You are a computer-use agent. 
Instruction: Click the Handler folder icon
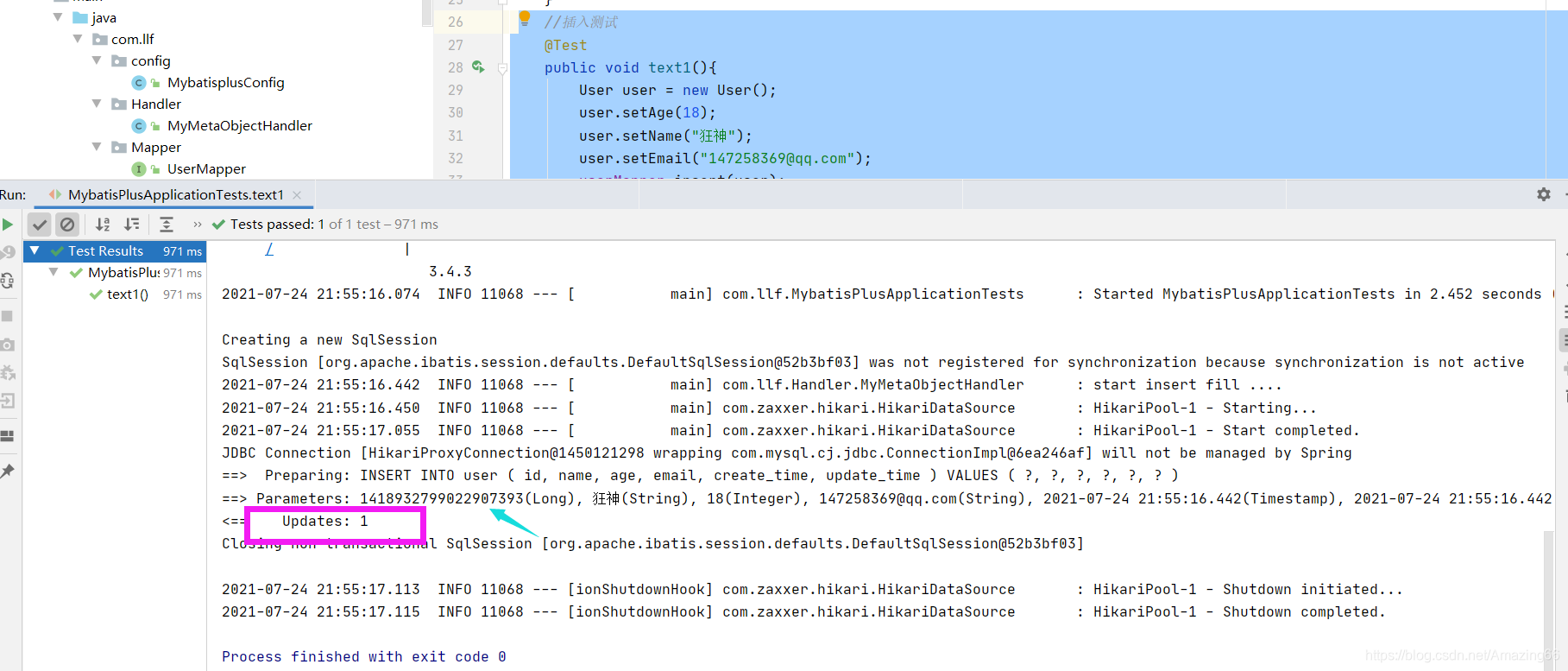pyautogui.click(x=119, y=104)
